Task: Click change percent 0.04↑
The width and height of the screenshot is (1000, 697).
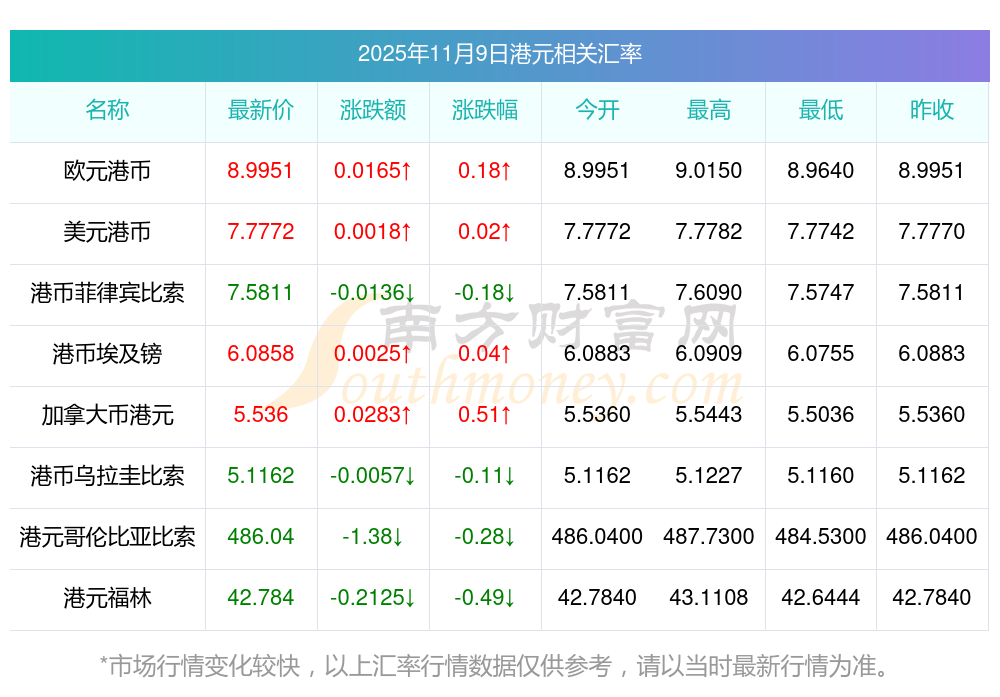Action: [485, 353]
